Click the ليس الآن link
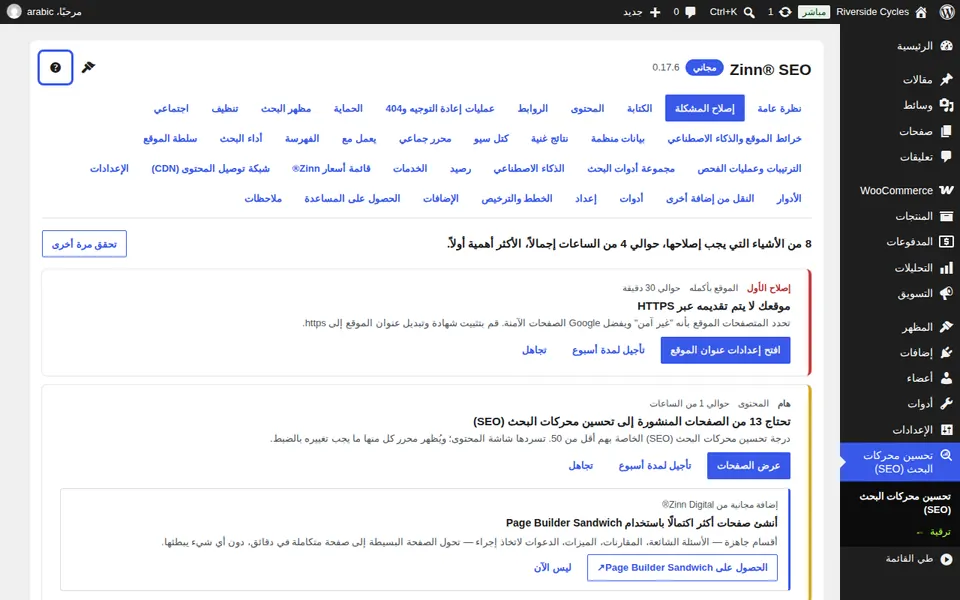This screenshot has width=960, height=600. (552, 568)
